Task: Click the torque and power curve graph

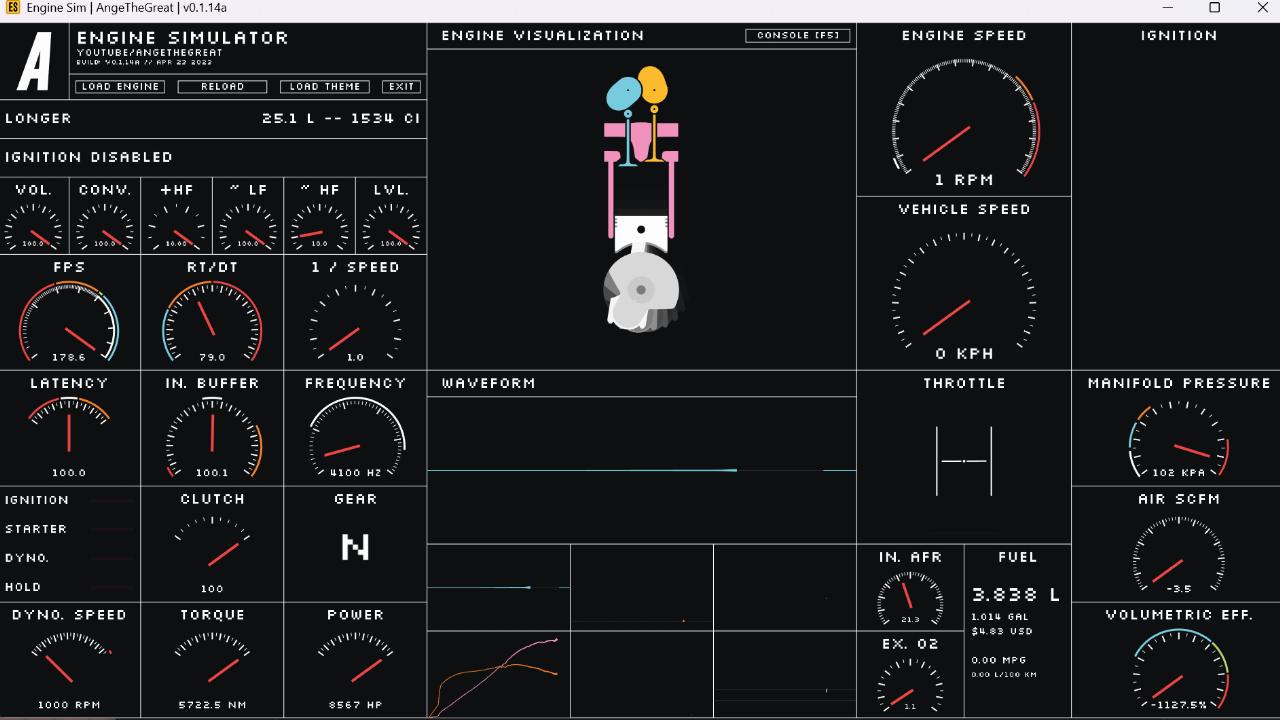Action: [498, 674]
